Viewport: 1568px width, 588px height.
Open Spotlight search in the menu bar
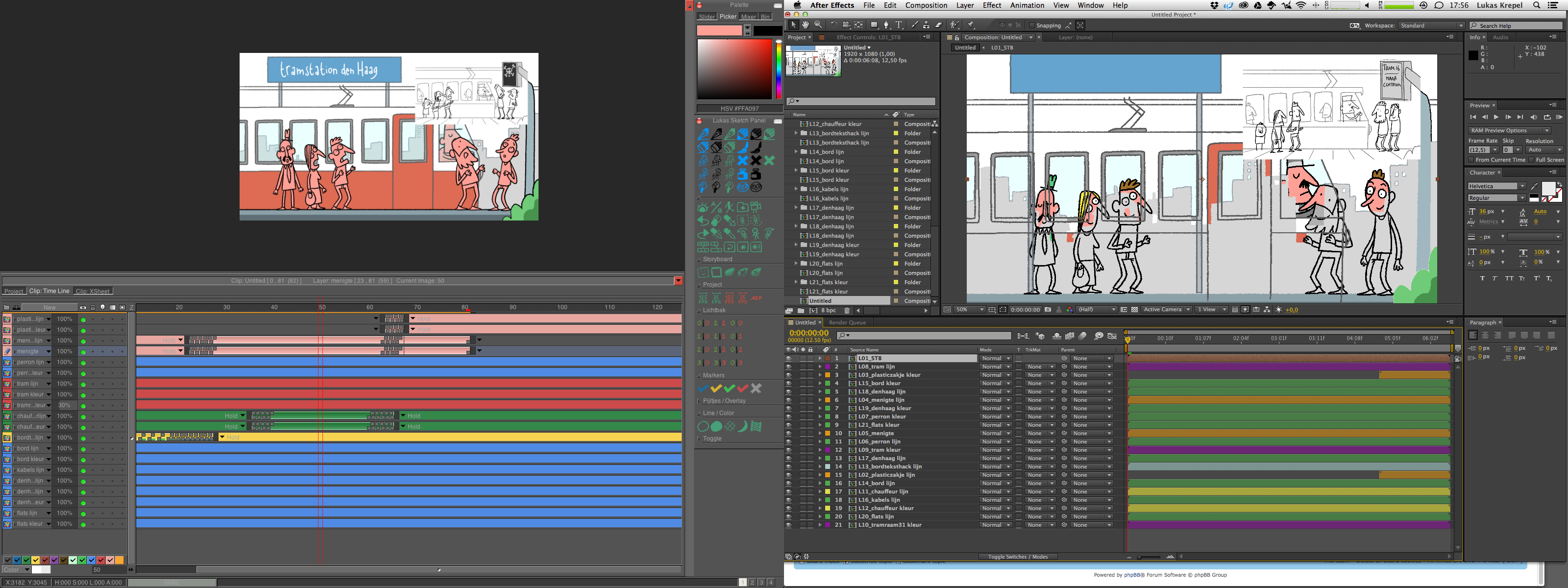[1536, 5]
